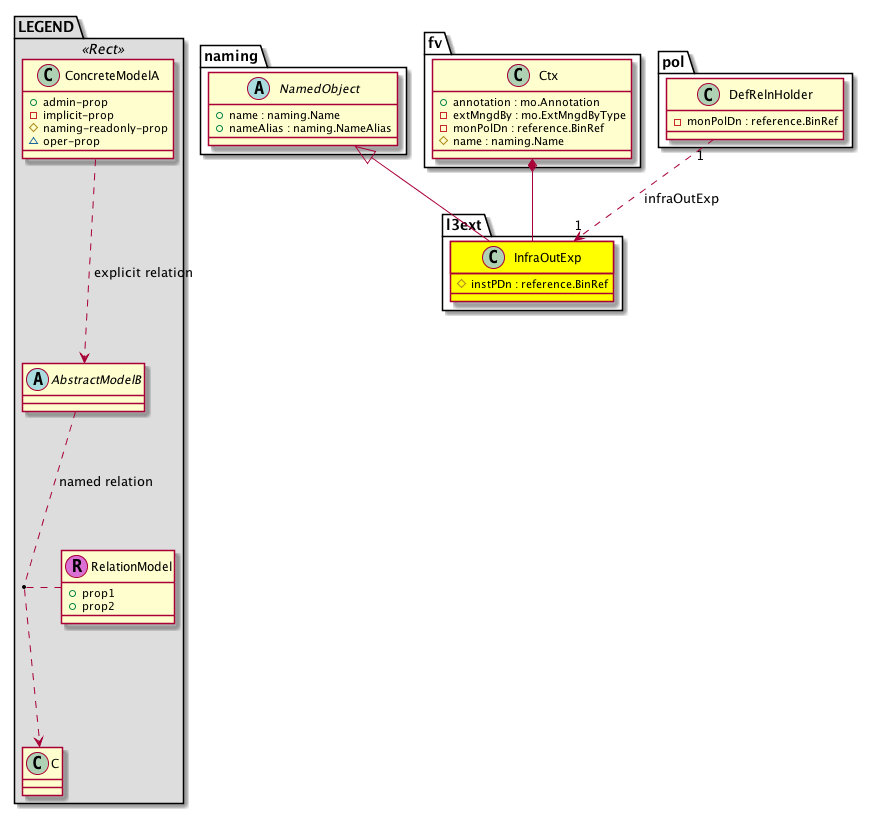Click the pink R icon of RelationModel
Screen dimensions: 873x814
point(77,567)
